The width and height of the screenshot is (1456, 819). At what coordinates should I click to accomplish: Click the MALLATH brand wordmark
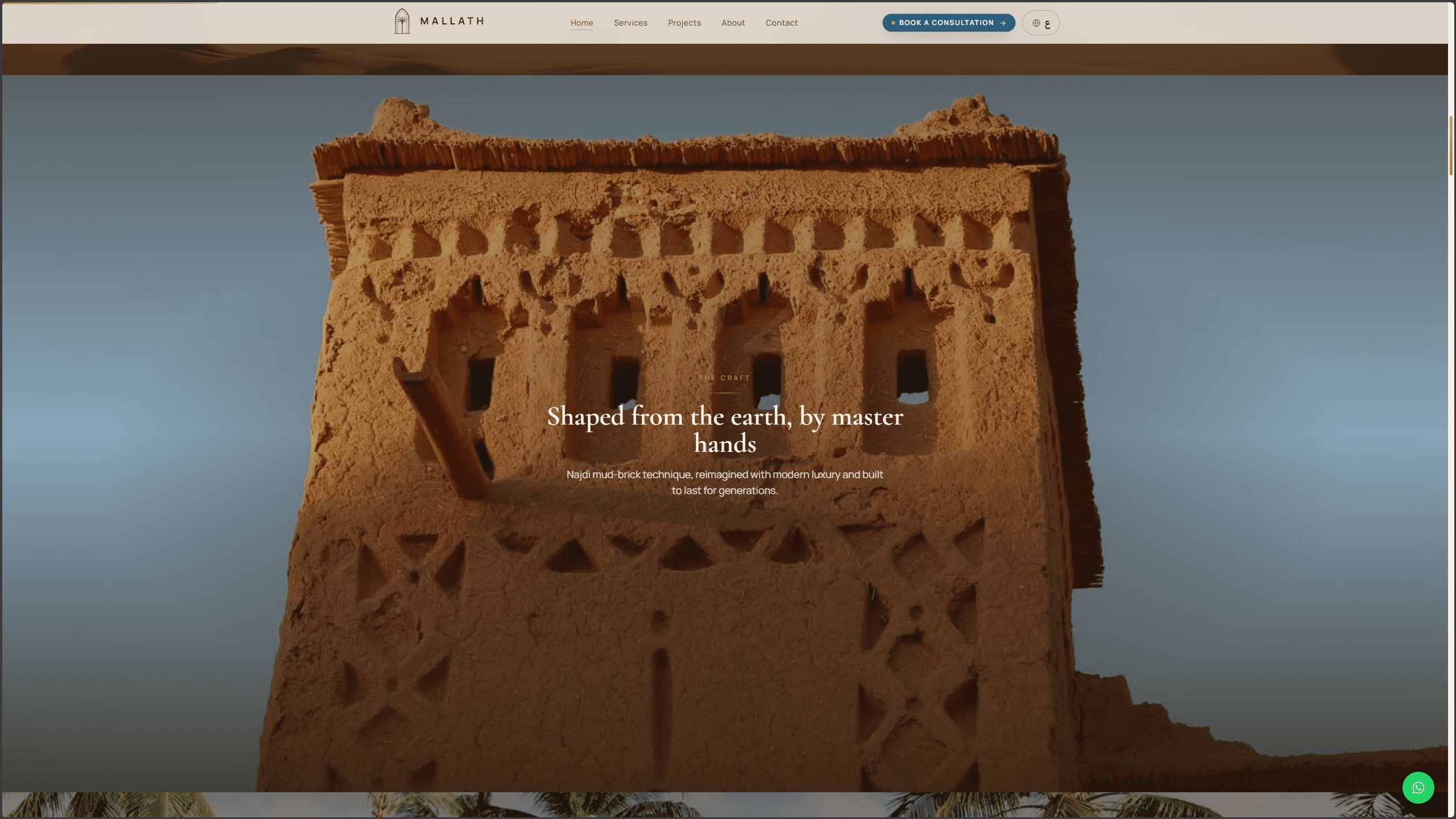click(x=452, y=21)
